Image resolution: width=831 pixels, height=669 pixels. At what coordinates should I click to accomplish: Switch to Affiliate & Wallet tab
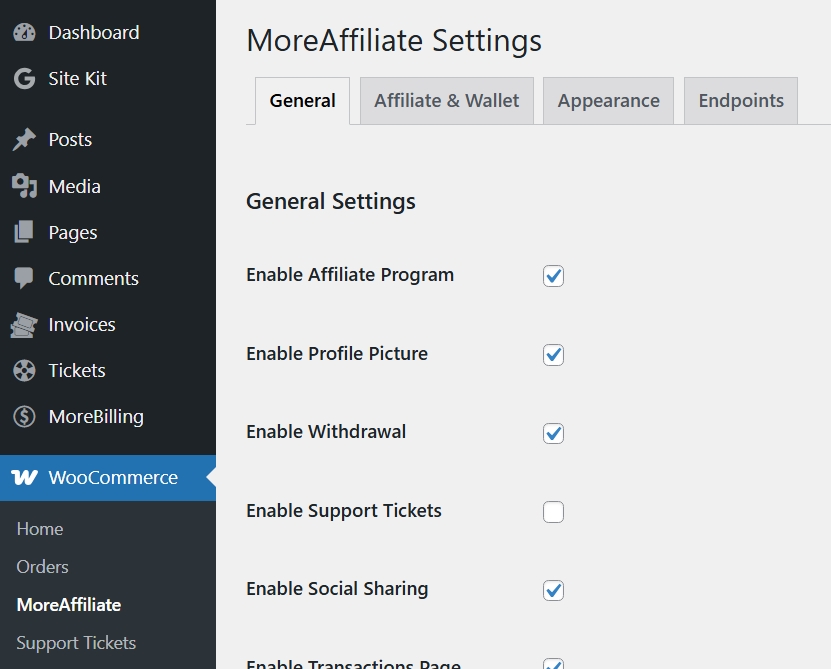447,101
